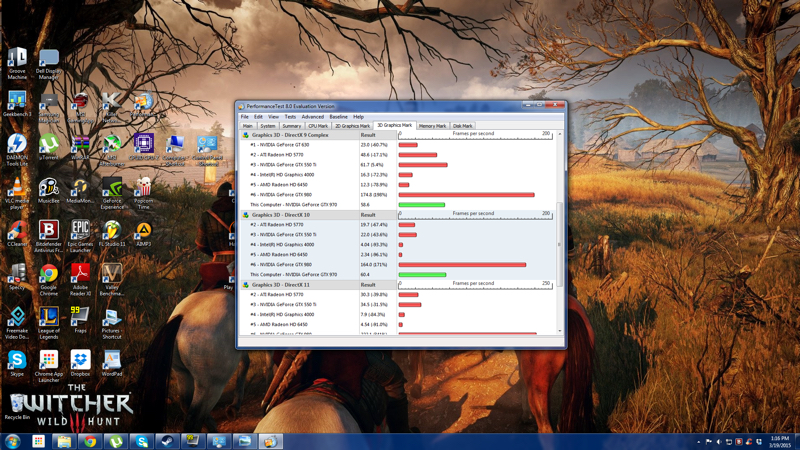The width and height of the screenshot is (800, 450).
Task: Open the Baseline menu
Action: [338, 117]
